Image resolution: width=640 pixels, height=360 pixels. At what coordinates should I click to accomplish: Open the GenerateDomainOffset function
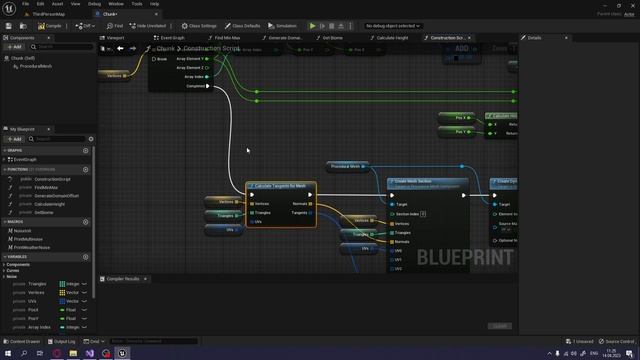click(56, 196)
